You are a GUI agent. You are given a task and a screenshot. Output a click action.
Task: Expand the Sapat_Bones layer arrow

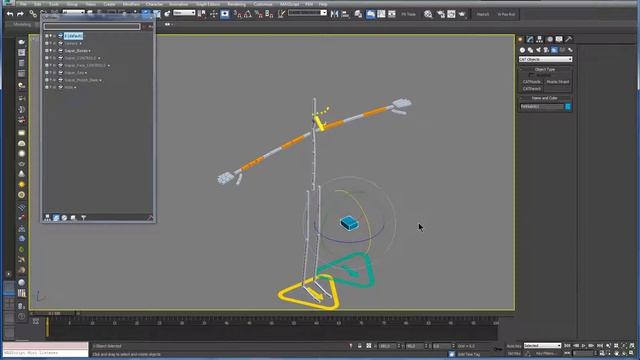click(90, 51)
